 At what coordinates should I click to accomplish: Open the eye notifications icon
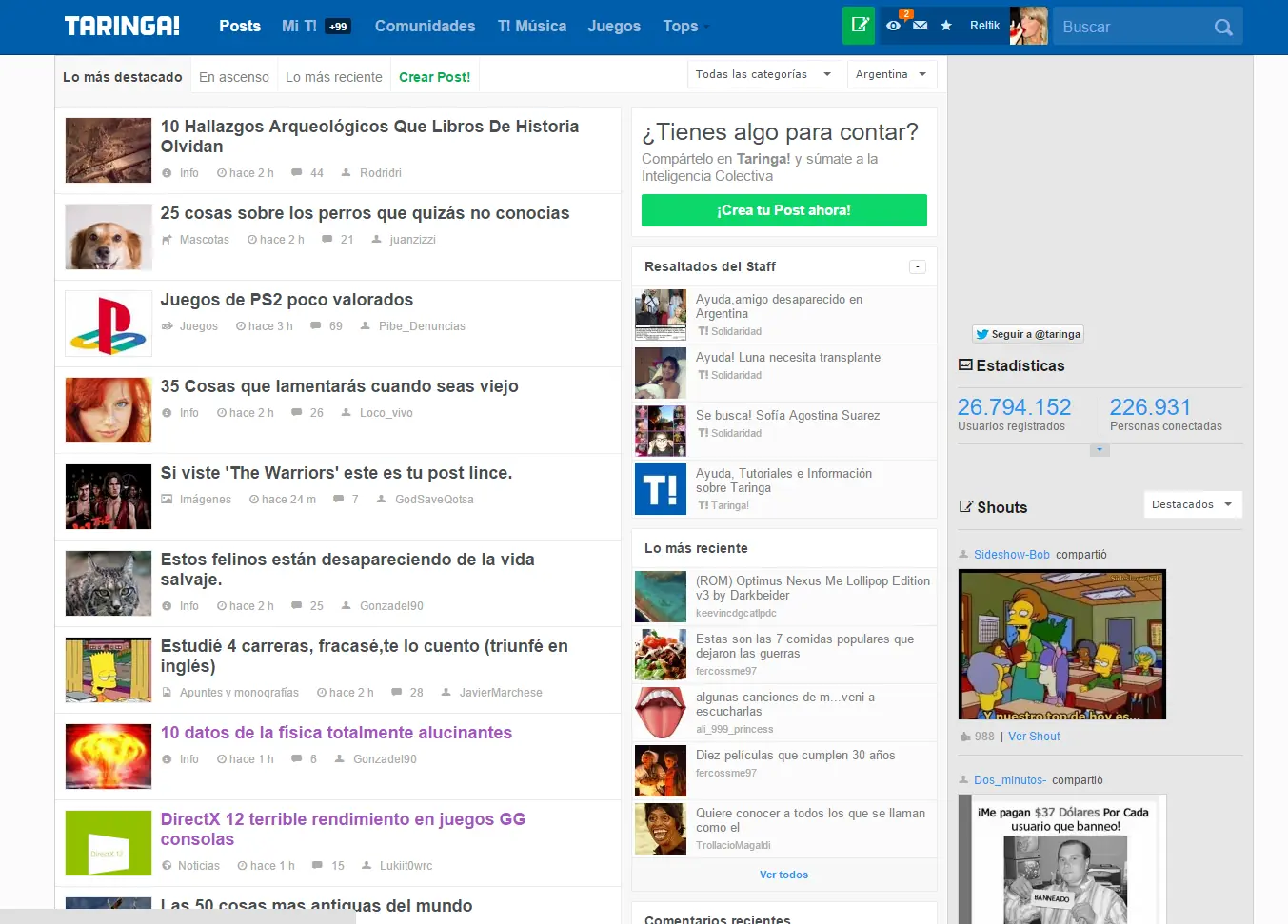tap(893, 26)
